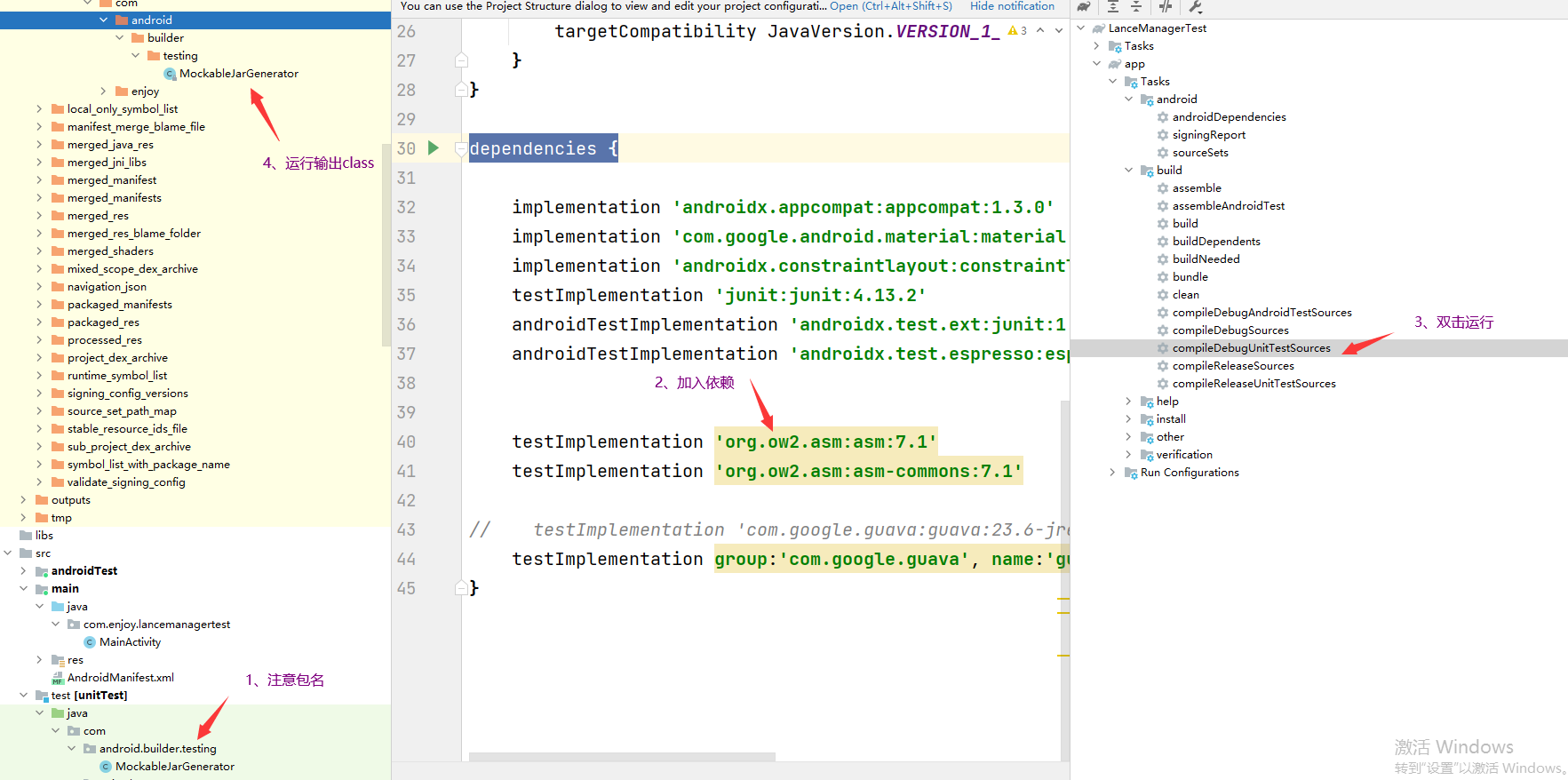Place cursor on 'junit:junit:4.13.2' line

[x=821, y=295]
